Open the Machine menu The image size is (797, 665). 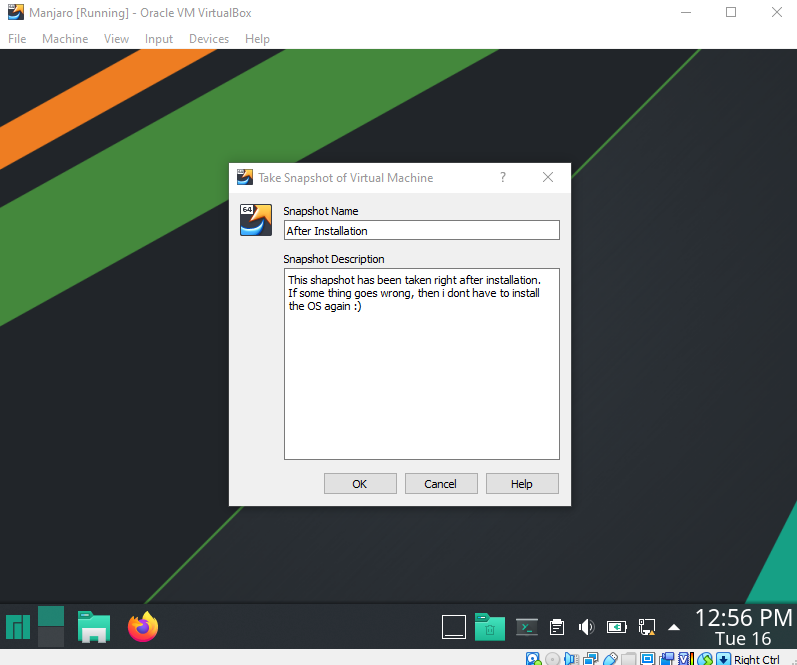point(65,39)
